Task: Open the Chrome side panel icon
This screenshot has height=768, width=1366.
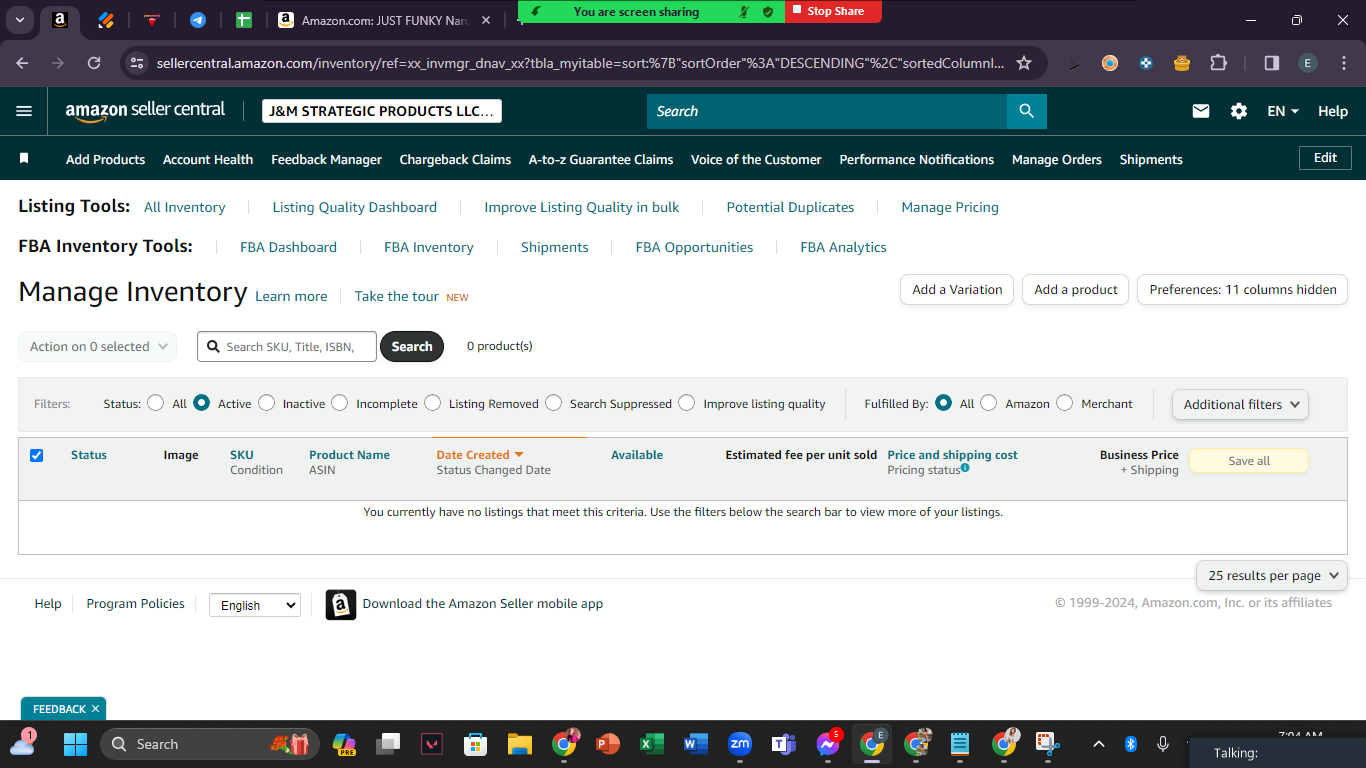Action: coord(1272,63)
